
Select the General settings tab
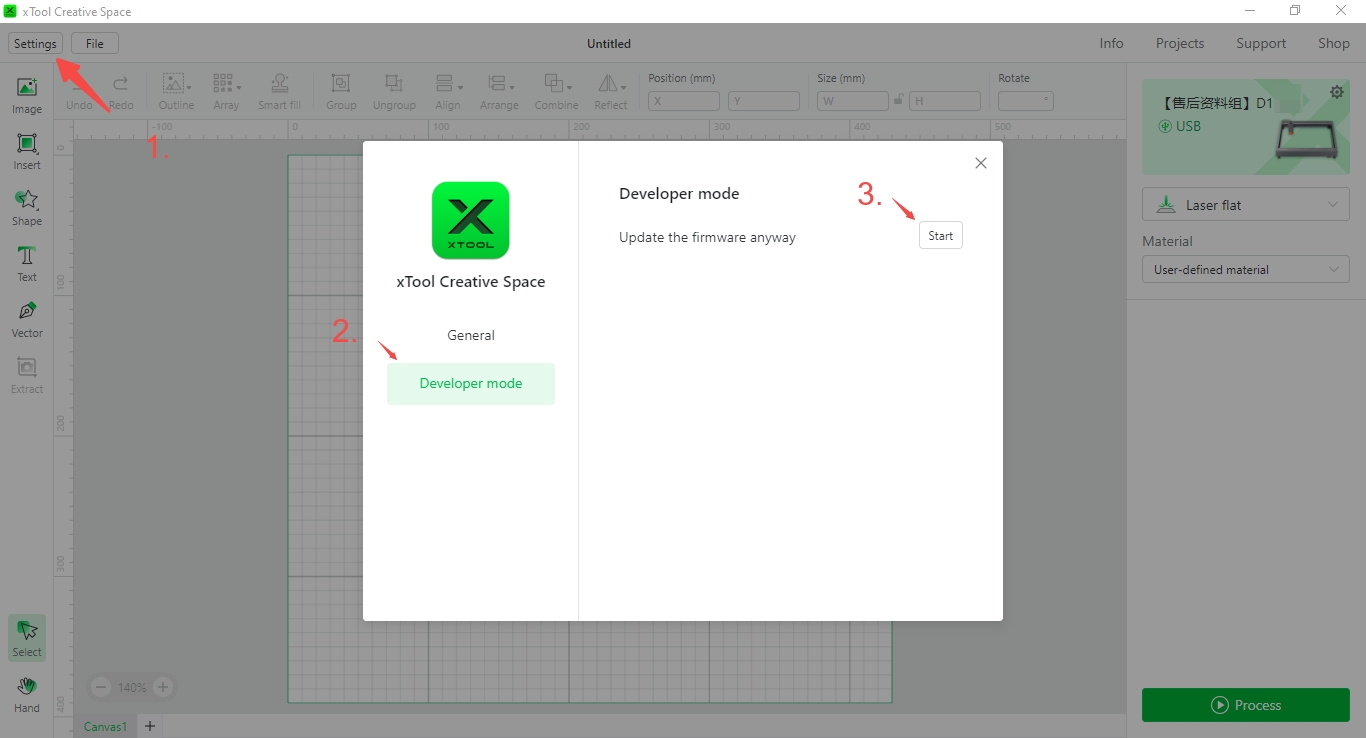click(x=471, y=335)
